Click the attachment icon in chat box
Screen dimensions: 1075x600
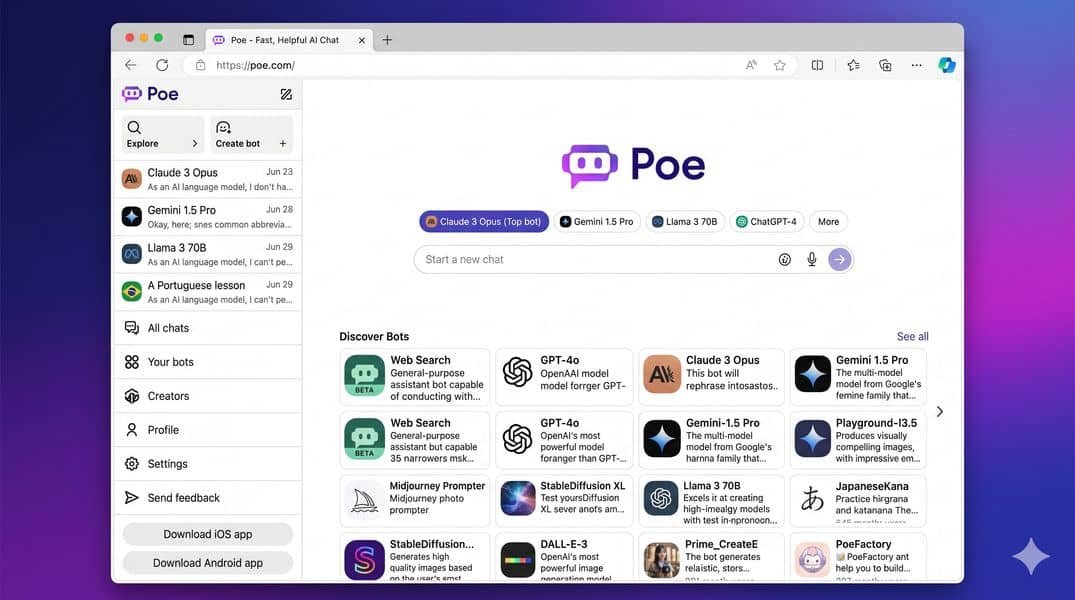coord(784,259)
